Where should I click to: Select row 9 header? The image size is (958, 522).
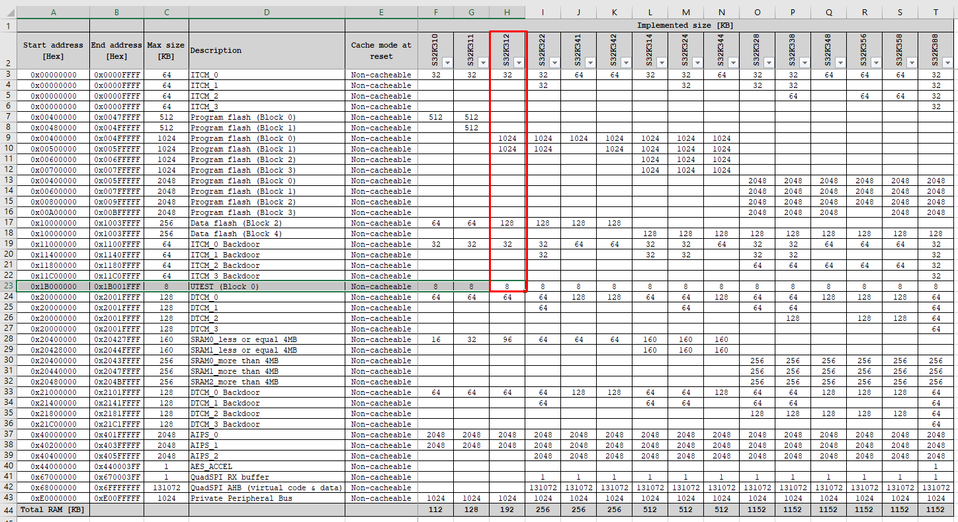click(x=8, y=138)
